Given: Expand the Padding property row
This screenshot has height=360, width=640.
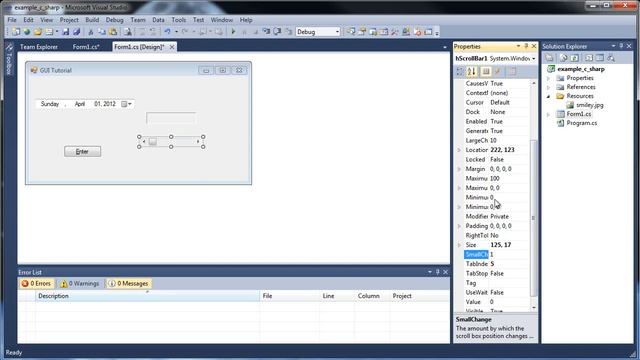Looking at the screenshot, I should pyautogui.click(x=459, y=226).
